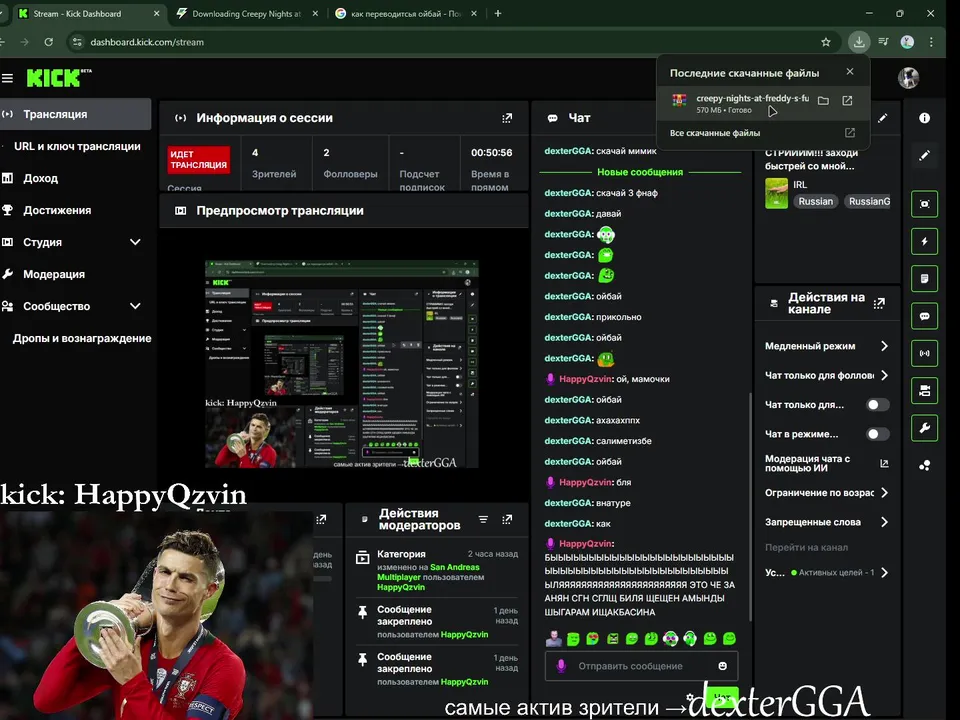Open Дропы и вознаграждение page
Viewport: 960px width, 720px height.
[x=82, y=338]
